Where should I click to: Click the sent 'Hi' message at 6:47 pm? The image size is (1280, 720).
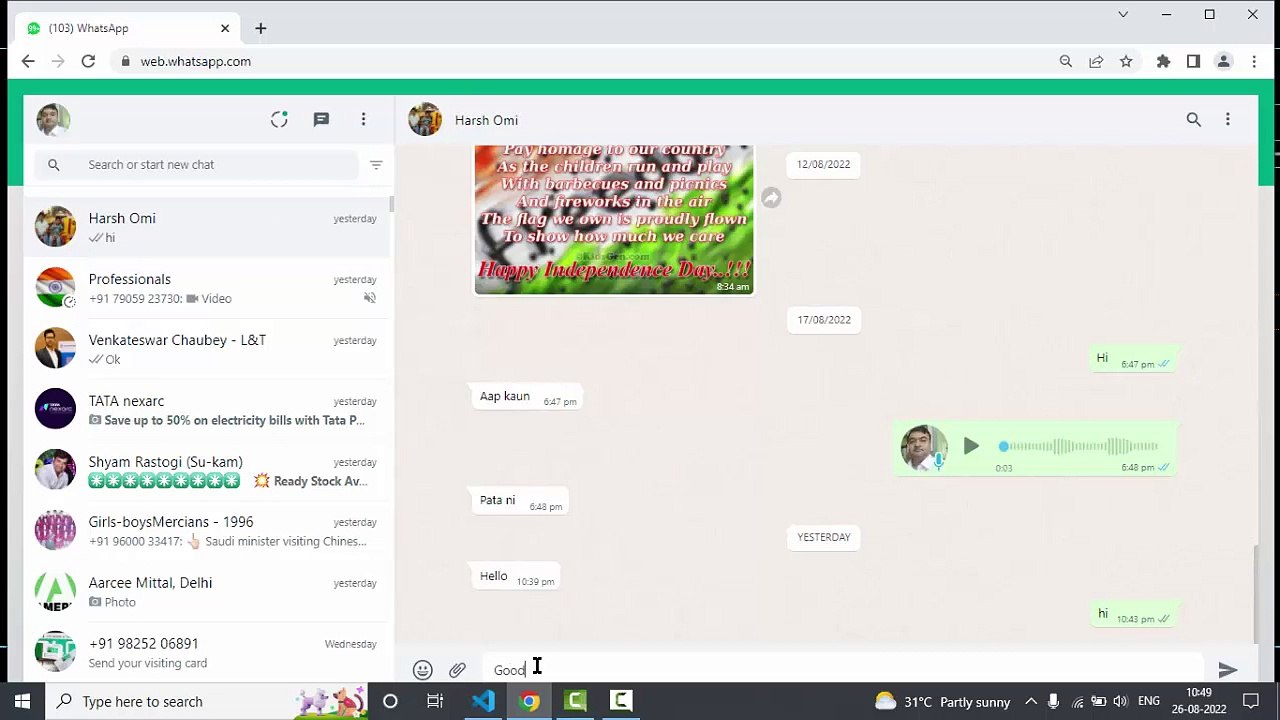click(1133, 360)
